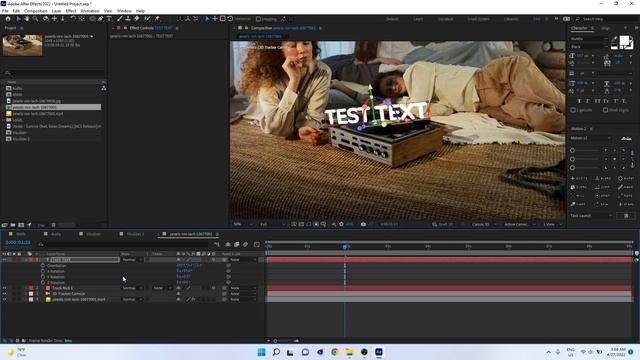Image resolution: width=640 pixels, height=360 pixels.
Task: Click the Graph Editor icon in timeline
Action: click(257, 244)
